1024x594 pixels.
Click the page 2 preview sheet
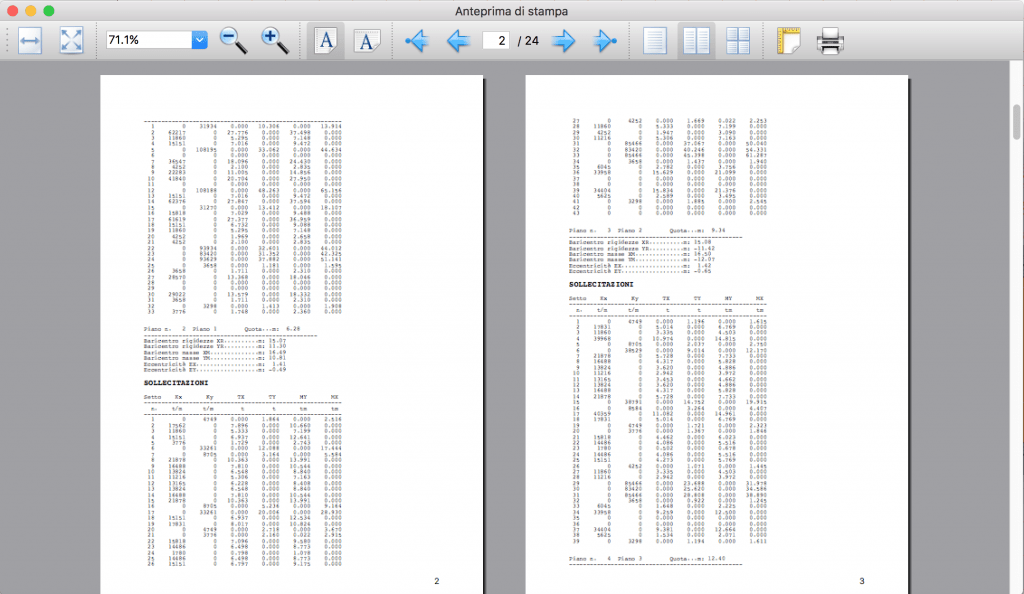pyautogui.click(x=291, y=334)
